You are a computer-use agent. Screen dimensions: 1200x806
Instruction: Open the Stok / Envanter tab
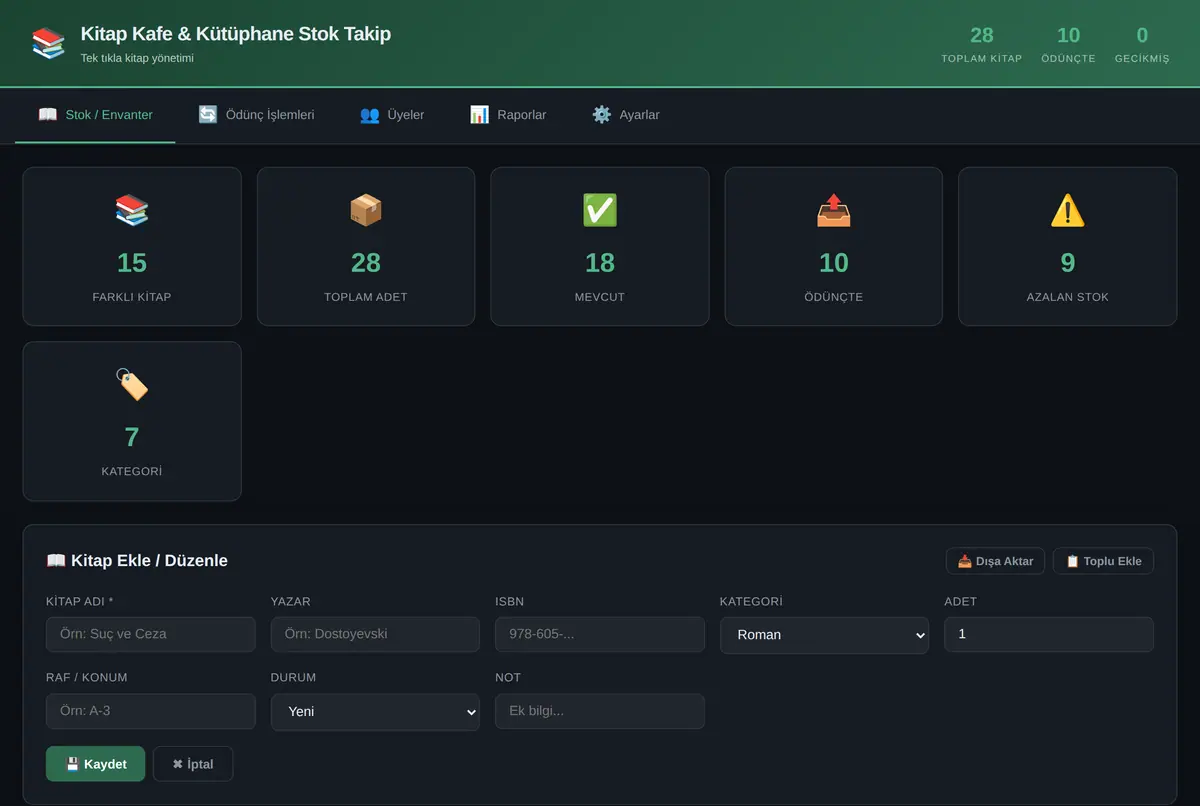click(x=95, y=115)
